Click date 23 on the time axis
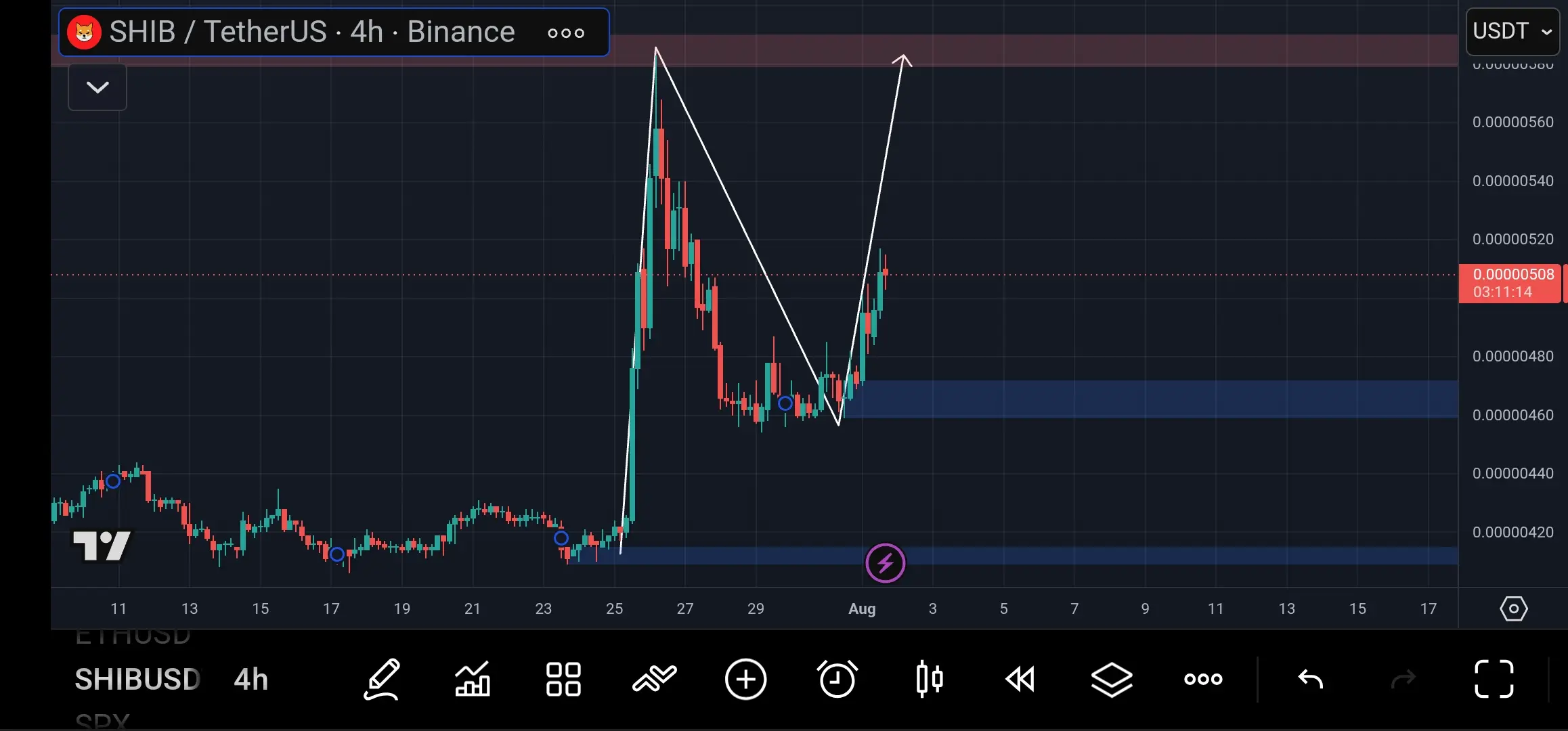The height and width of the screenshot is (731, 1568). coord(543,608)
